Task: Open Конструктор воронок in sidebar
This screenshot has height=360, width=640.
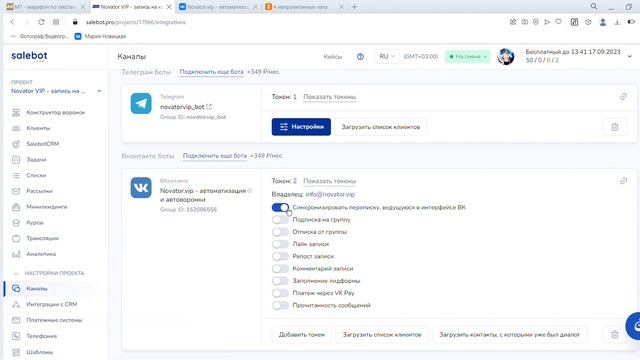Action: point(56,112)
